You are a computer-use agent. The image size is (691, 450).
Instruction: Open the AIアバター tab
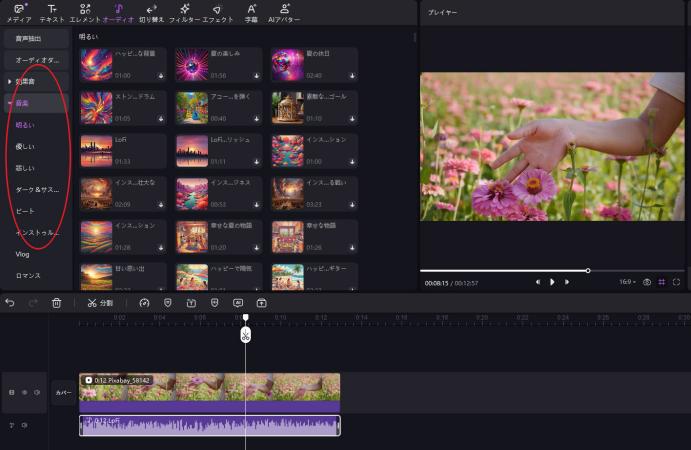[x=286, y=13]
